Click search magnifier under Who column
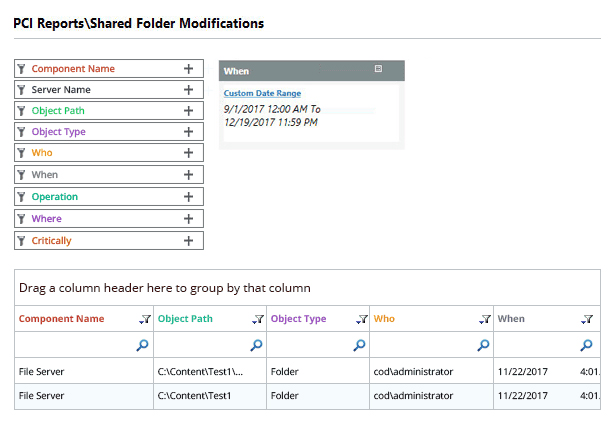Screen dimensions: 612x430 point(484,345)
